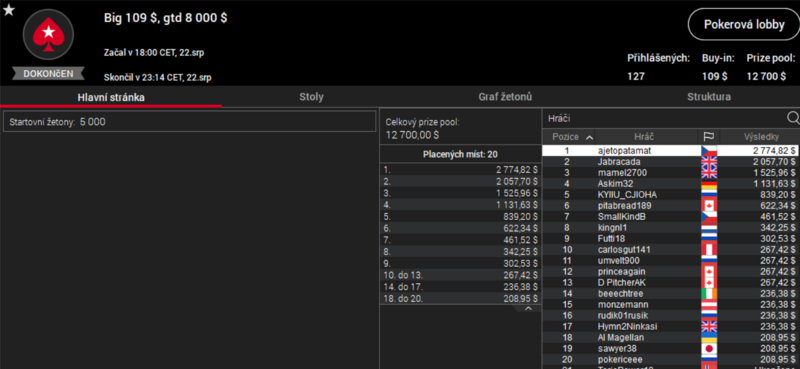The image size is (800, 369).
Task: Click the favorite star icon
Action: tap(9, 10)
